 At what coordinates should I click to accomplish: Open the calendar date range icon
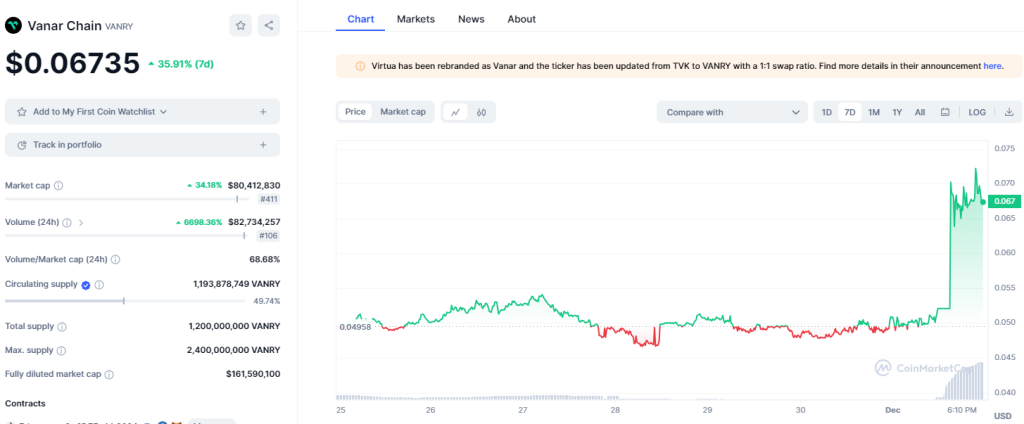click(944, 112)
